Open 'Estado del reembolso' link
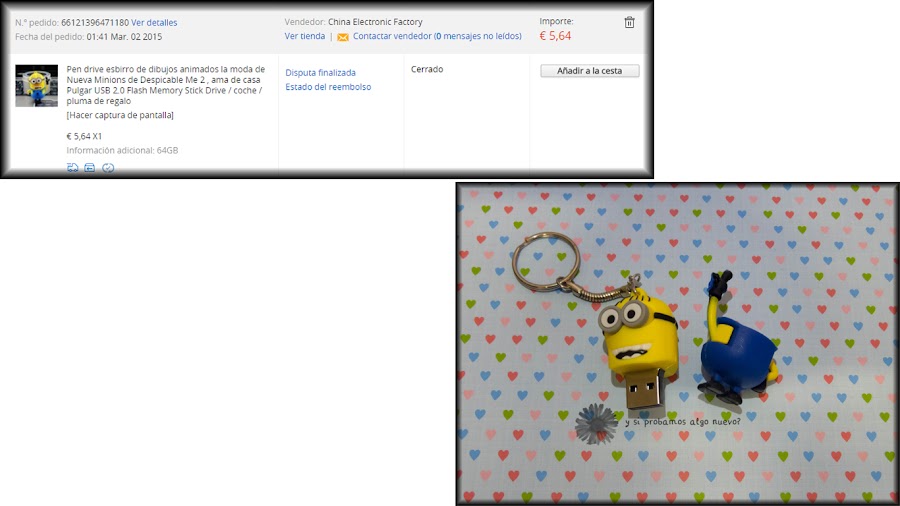Screen dimensions: 900x506 pos(328,87)
